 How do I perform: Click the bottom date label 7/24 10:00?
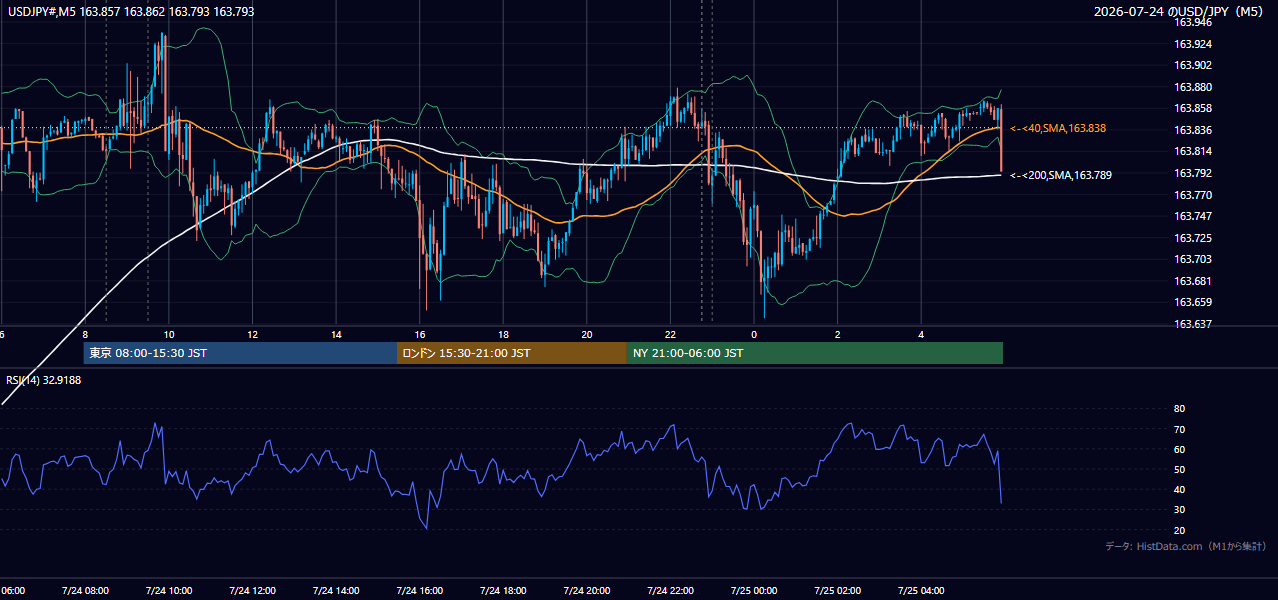click(168, 590)
